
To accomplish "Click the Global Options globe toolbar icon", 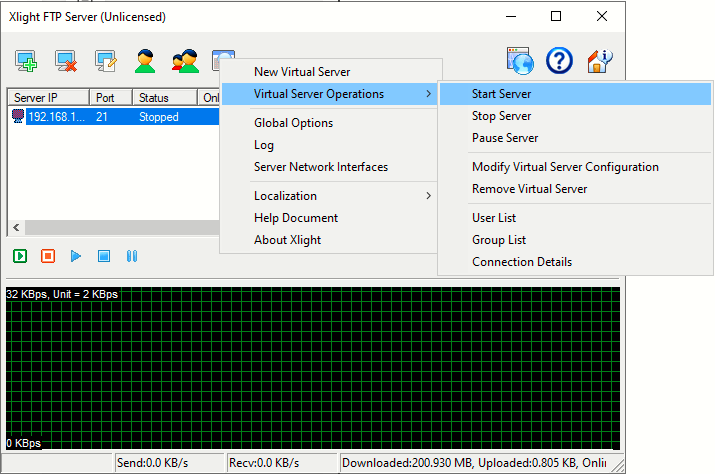I will [x=520, y=61].
